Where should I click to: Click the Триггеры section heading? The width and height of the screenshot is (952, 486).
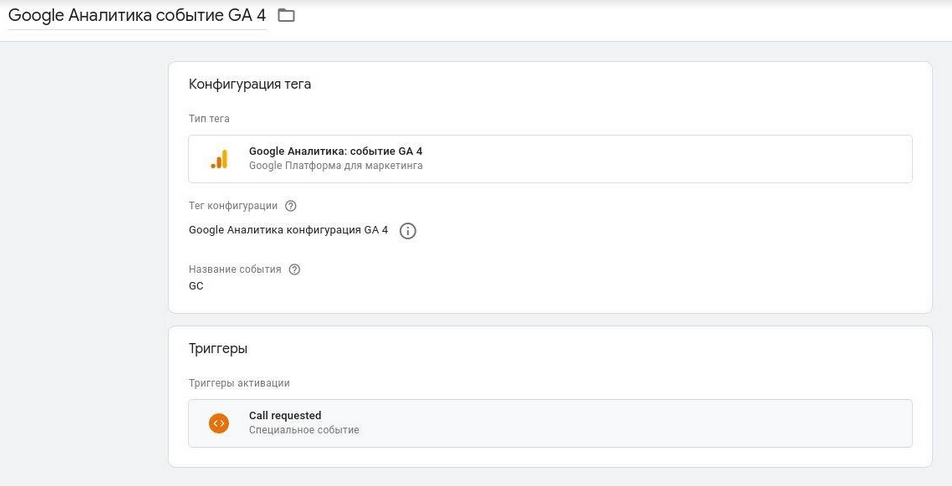[218, 349]
